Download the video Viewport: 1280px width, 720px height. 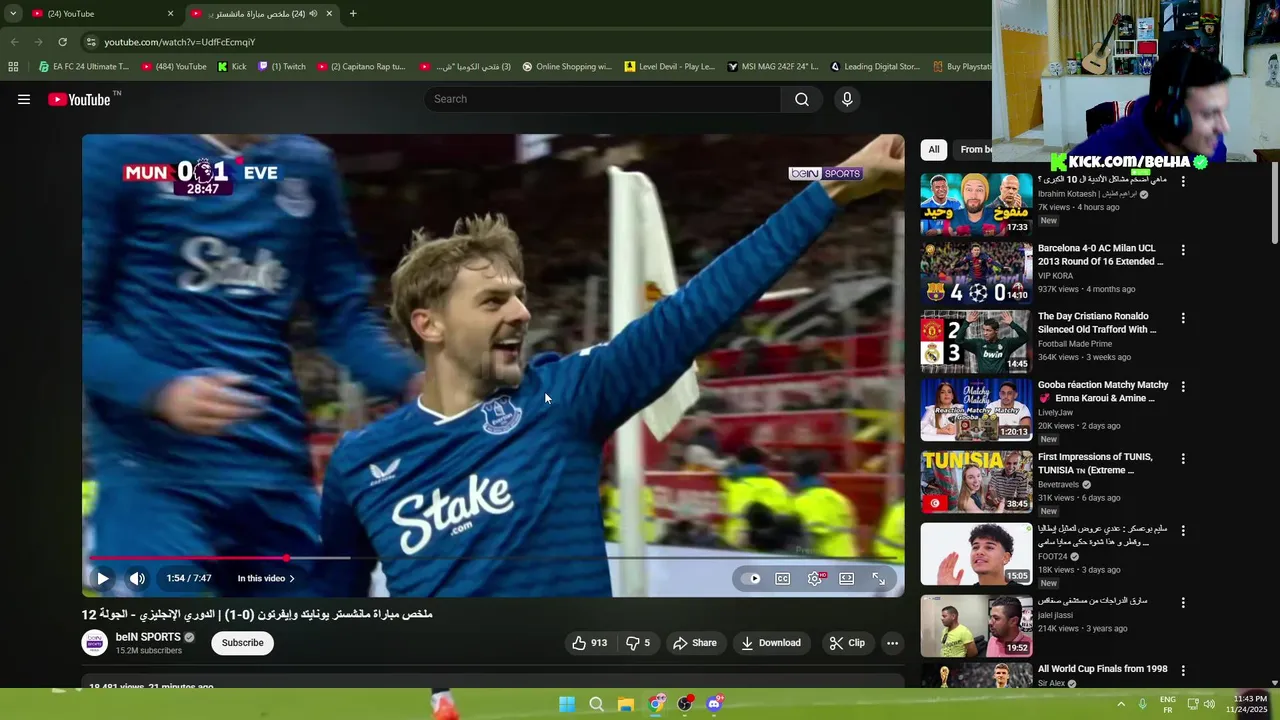point(771,643)
